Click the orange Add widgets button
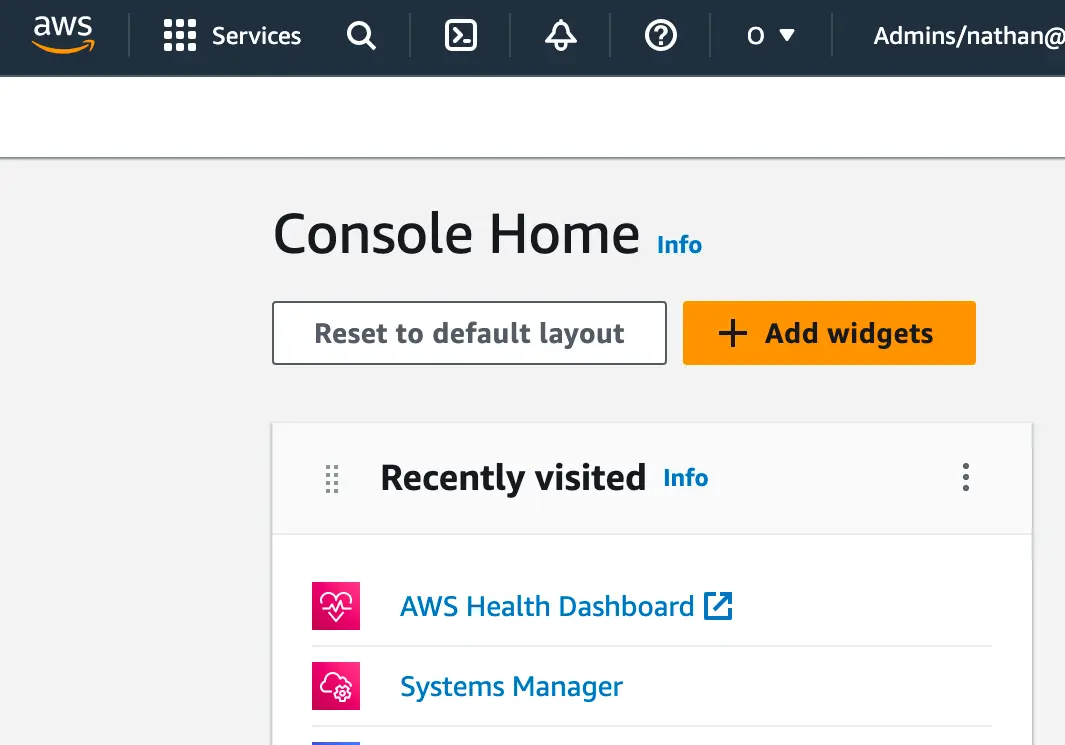 (x=829, y=333)
